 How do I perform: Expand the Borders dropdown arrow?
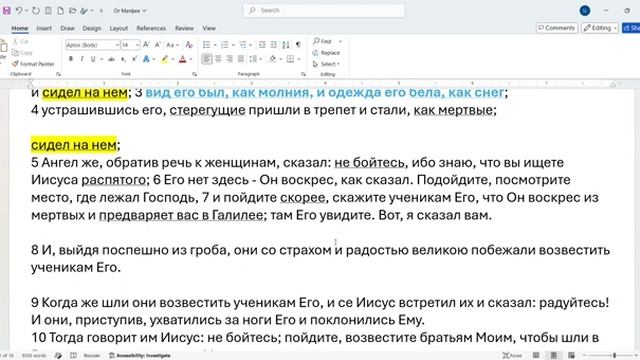tap(299, 60)
